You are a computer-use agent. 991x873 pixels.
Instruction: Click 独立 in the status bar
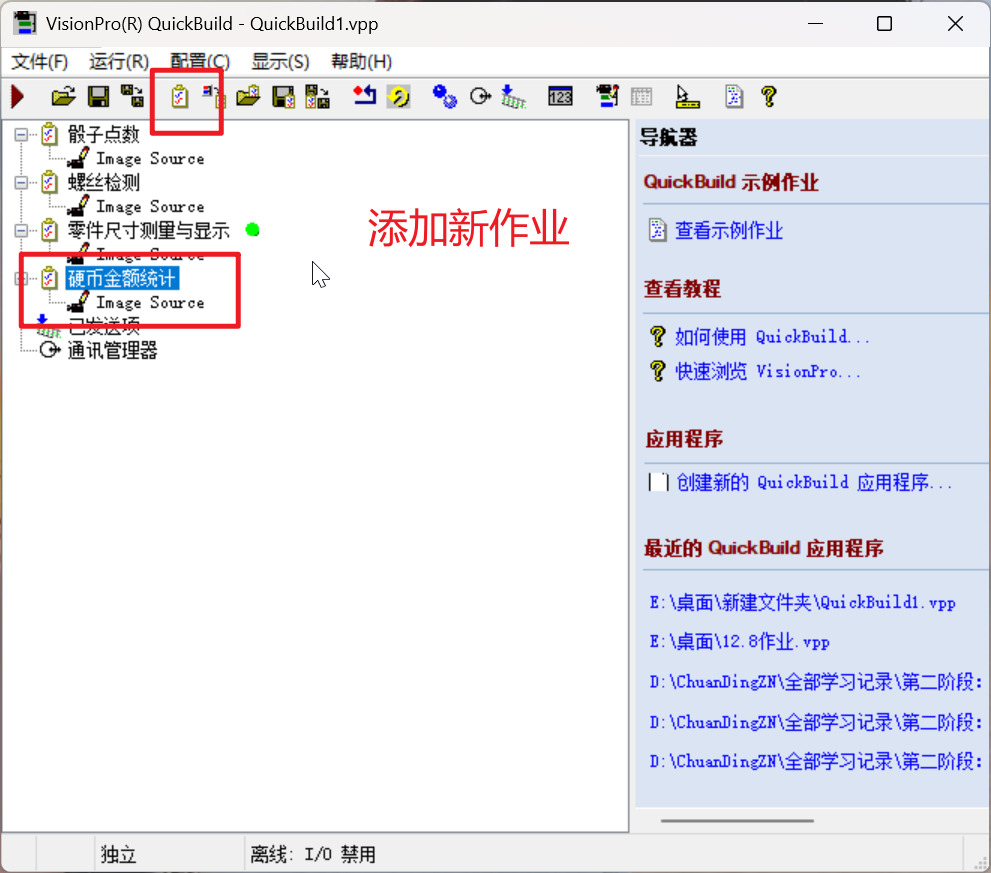(119, 855)
